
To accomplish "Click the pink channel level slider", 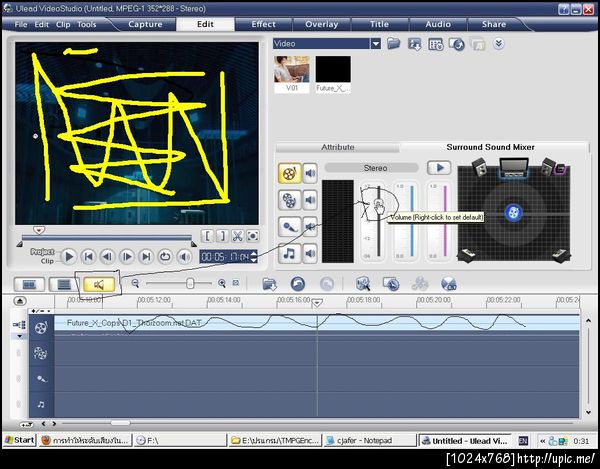I will point(445,221).
